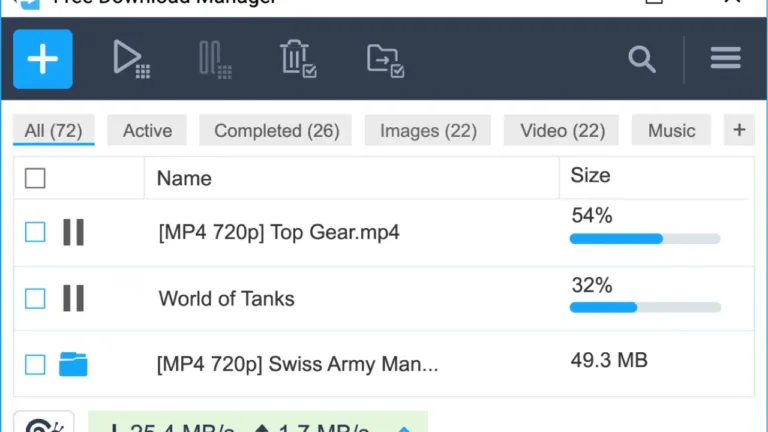The width and height of the screenshot is (768, 432).
Task: Click the 49.3 MB size value
Action: (x=609, y=360)
